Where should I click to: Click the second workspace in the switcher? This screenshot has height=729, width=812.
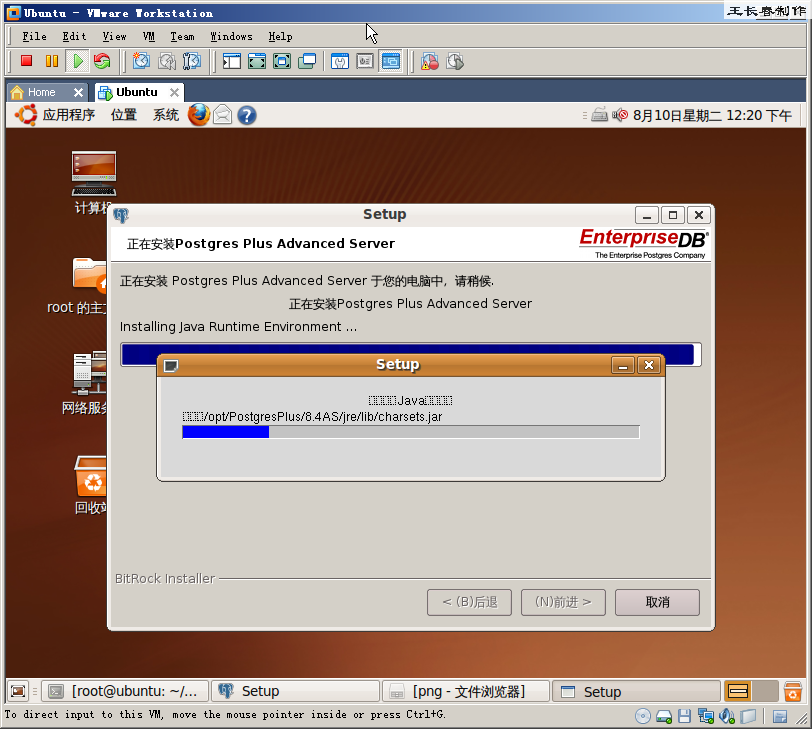(765, 691)
